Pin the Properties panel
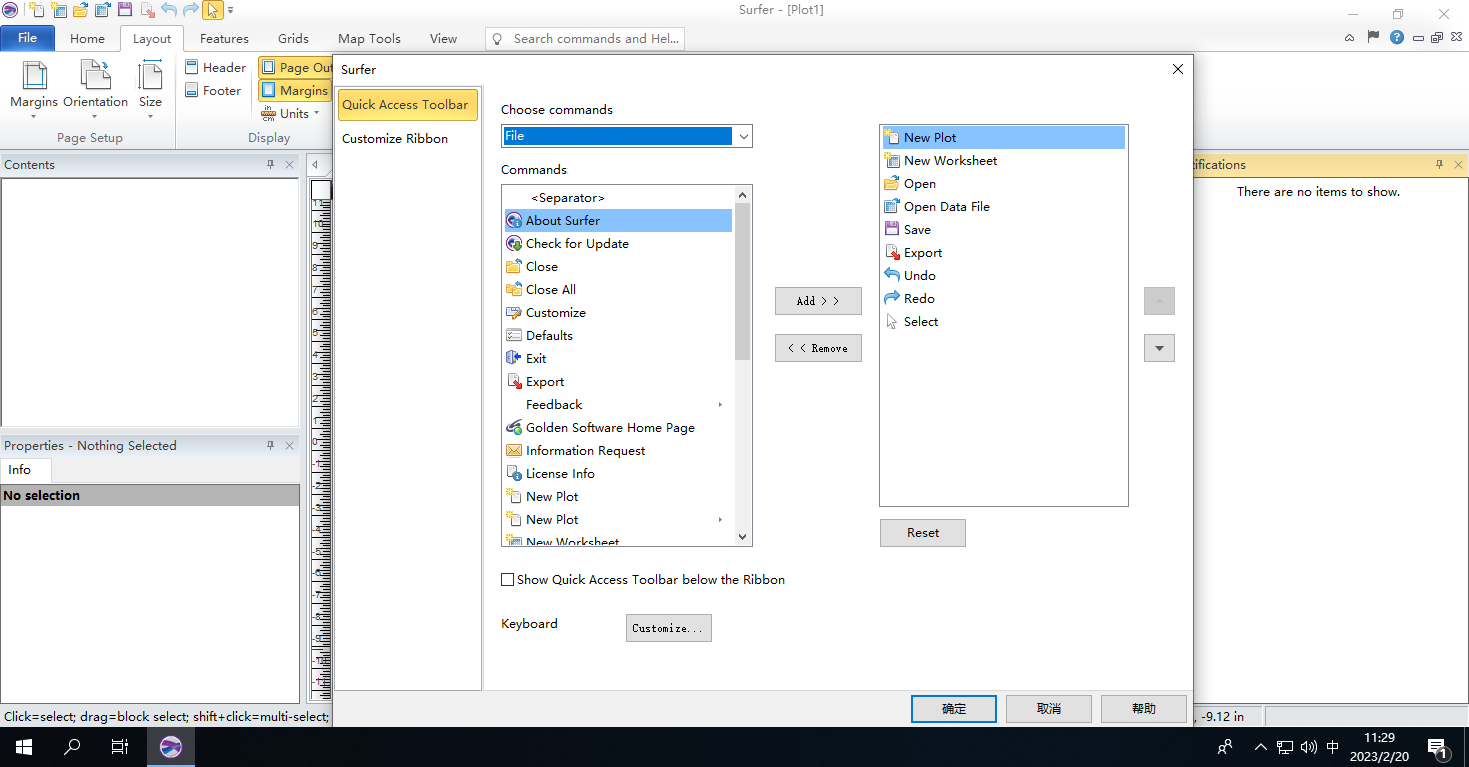The height and width of the screenshot is (767, 1469). 270,446
